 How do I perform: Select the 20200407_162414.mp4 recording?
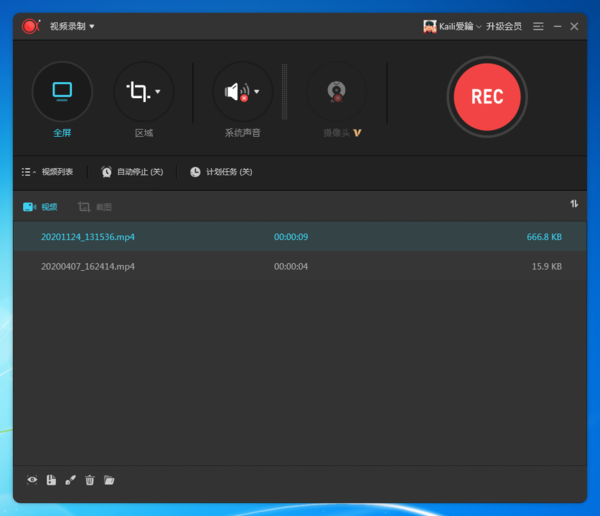click(88, 267)
